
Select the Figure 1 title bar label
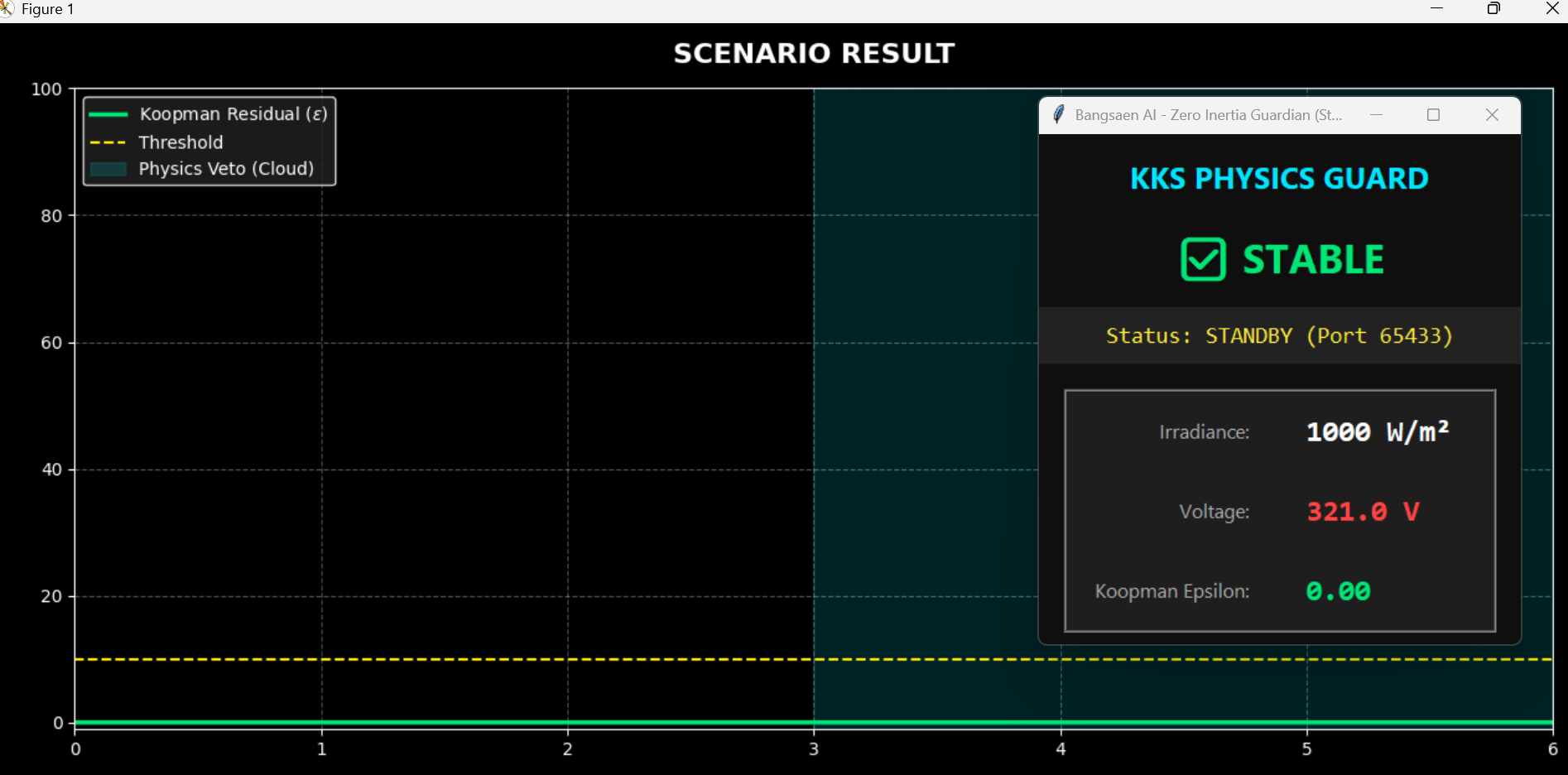click(x=46, y=9)
